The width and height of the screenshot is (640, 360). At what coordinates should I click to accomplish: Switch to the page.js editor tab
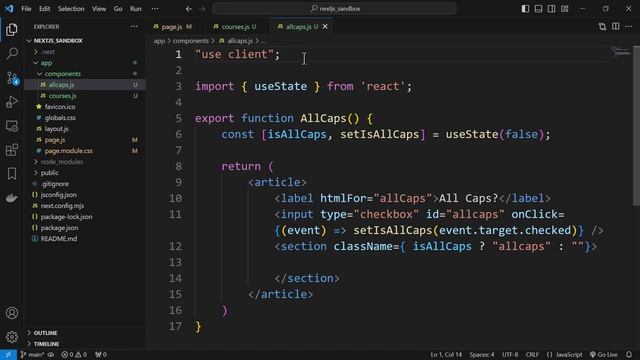coord(172,27)
